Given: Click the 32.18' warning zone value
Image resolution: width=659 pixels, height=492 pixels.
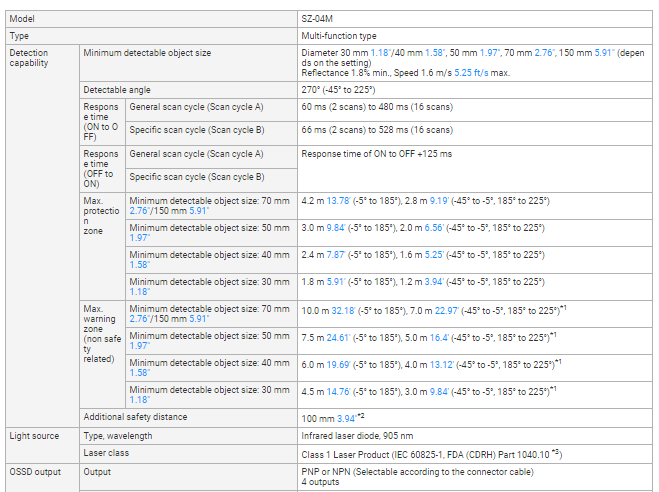Looking at the screenshot, I should pos(343,311).
